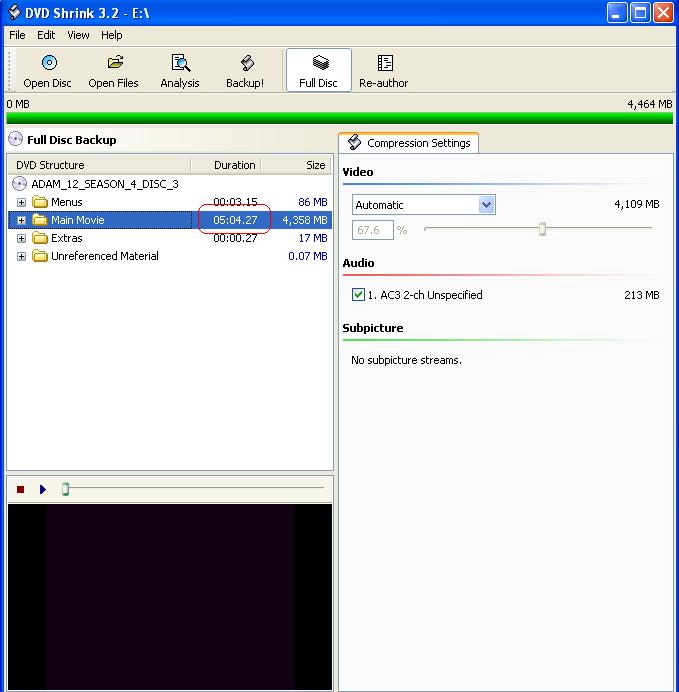This screenshot has height=692, width=679.
Task: Click the video compression ratio slider handle
Action: pyautogui.click(x=542, y=229)
